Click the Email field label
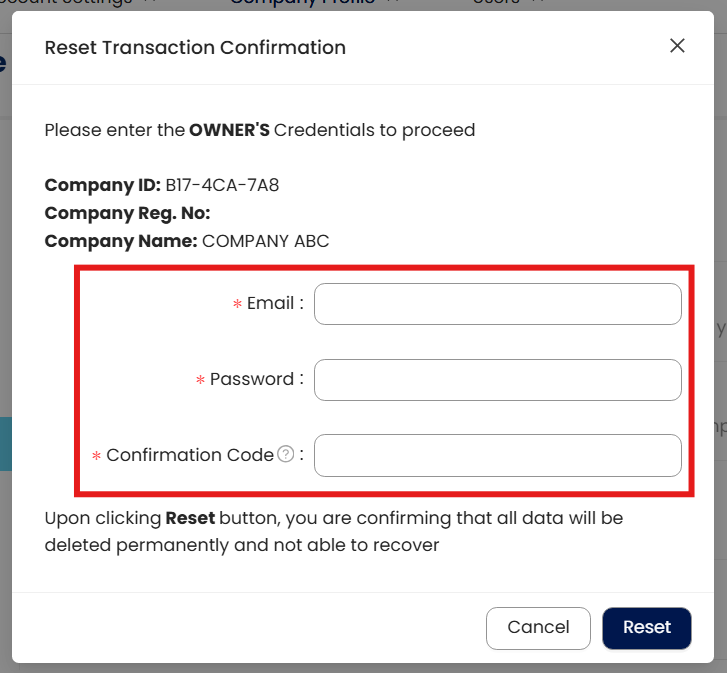This screenshot has height=673, width=727. 270,304
